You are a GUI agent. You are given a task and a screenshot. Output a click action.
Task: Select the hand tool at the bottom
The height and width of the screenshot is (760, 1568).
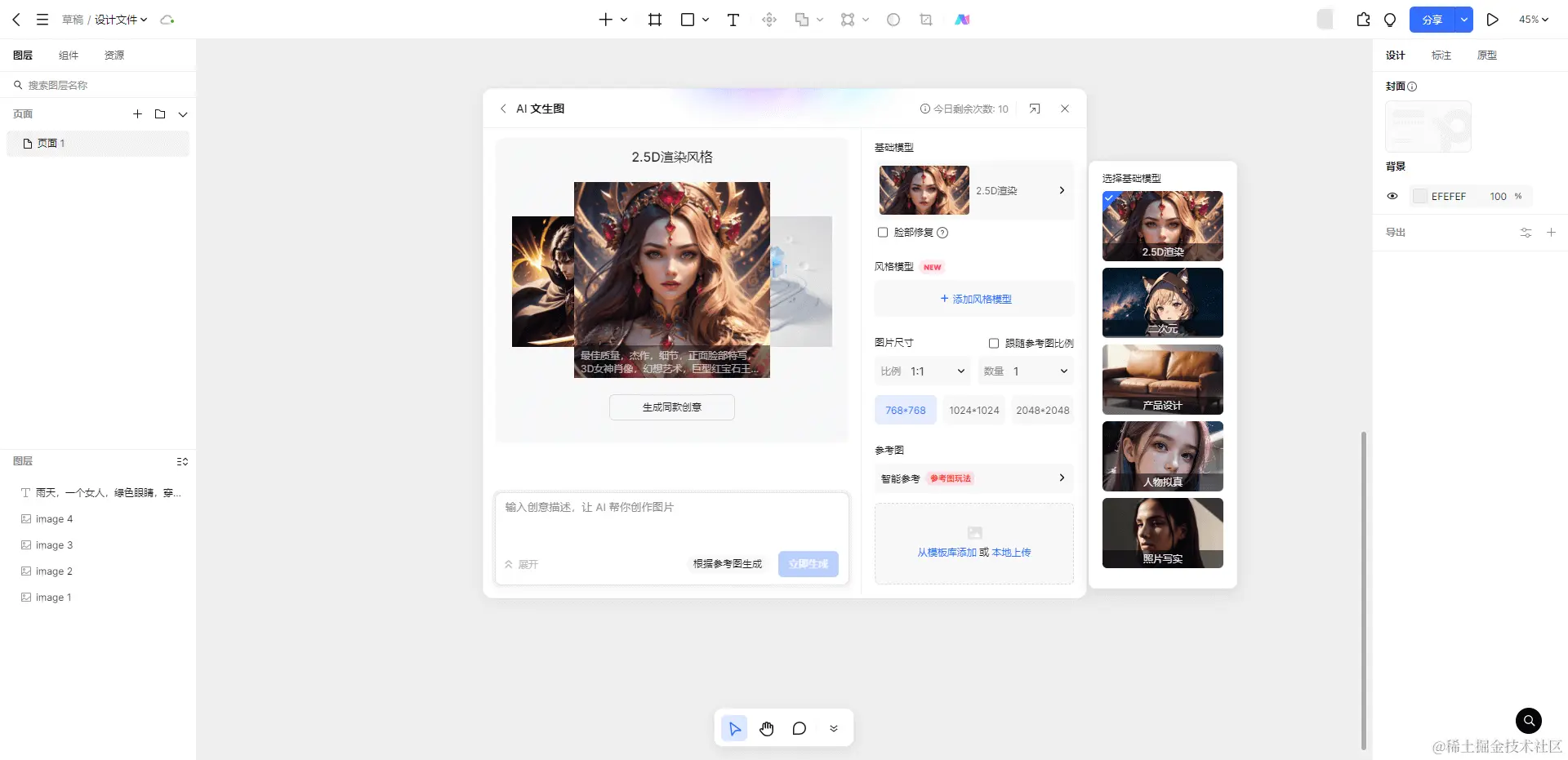point(767,728)
